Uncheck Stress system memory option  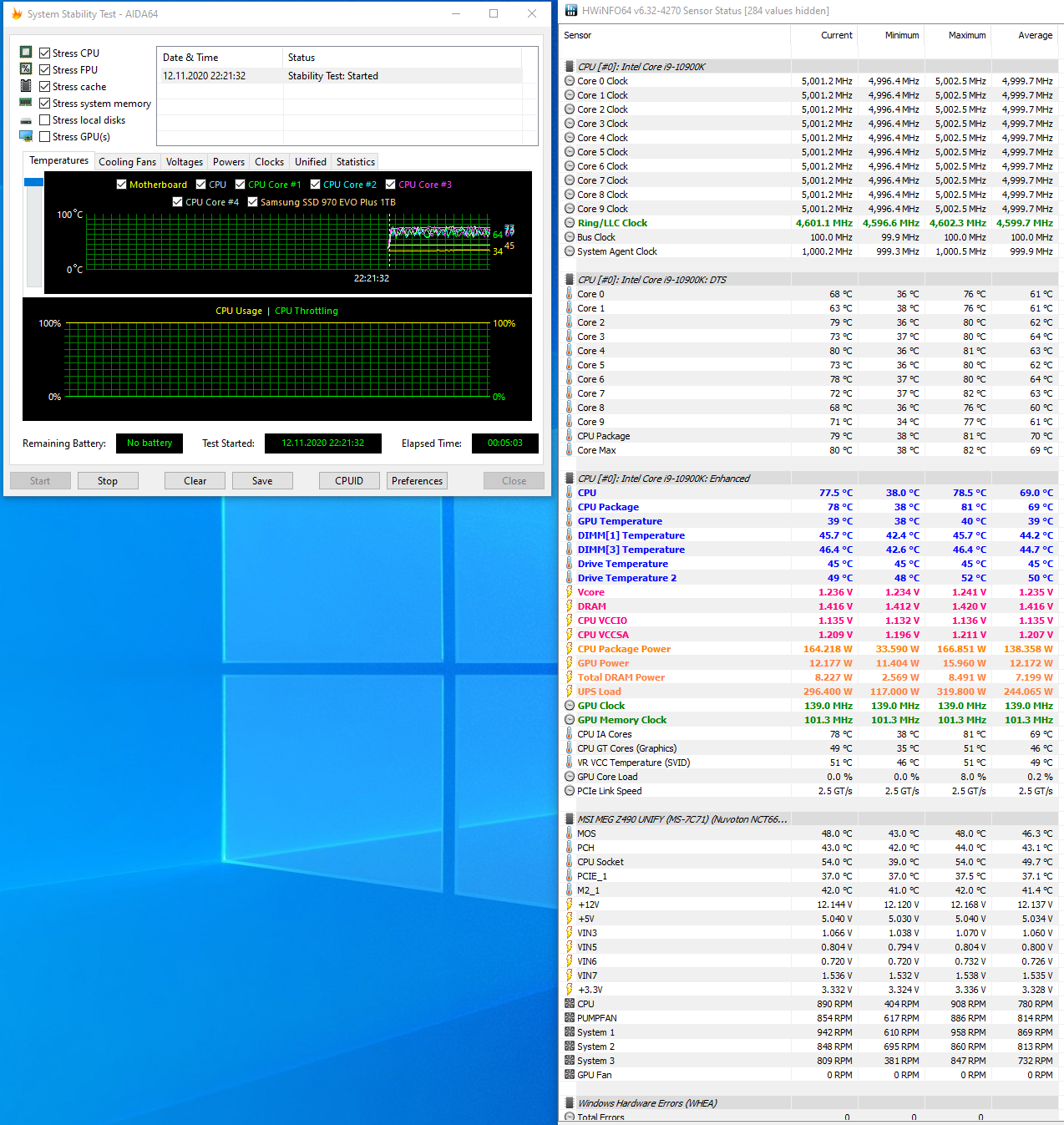45,104
